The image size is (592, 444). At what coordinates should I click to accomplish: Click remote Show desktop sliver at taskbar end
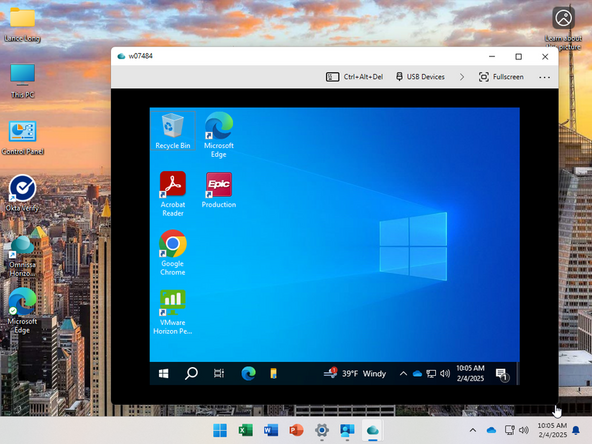518,374
